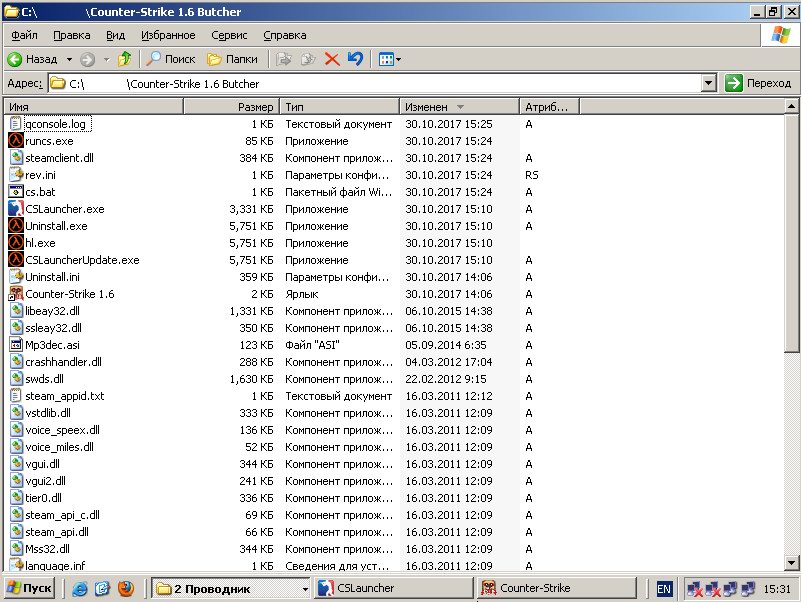
Task: Select the runcs.exe Half-Life icon
Action: point(16,141)
